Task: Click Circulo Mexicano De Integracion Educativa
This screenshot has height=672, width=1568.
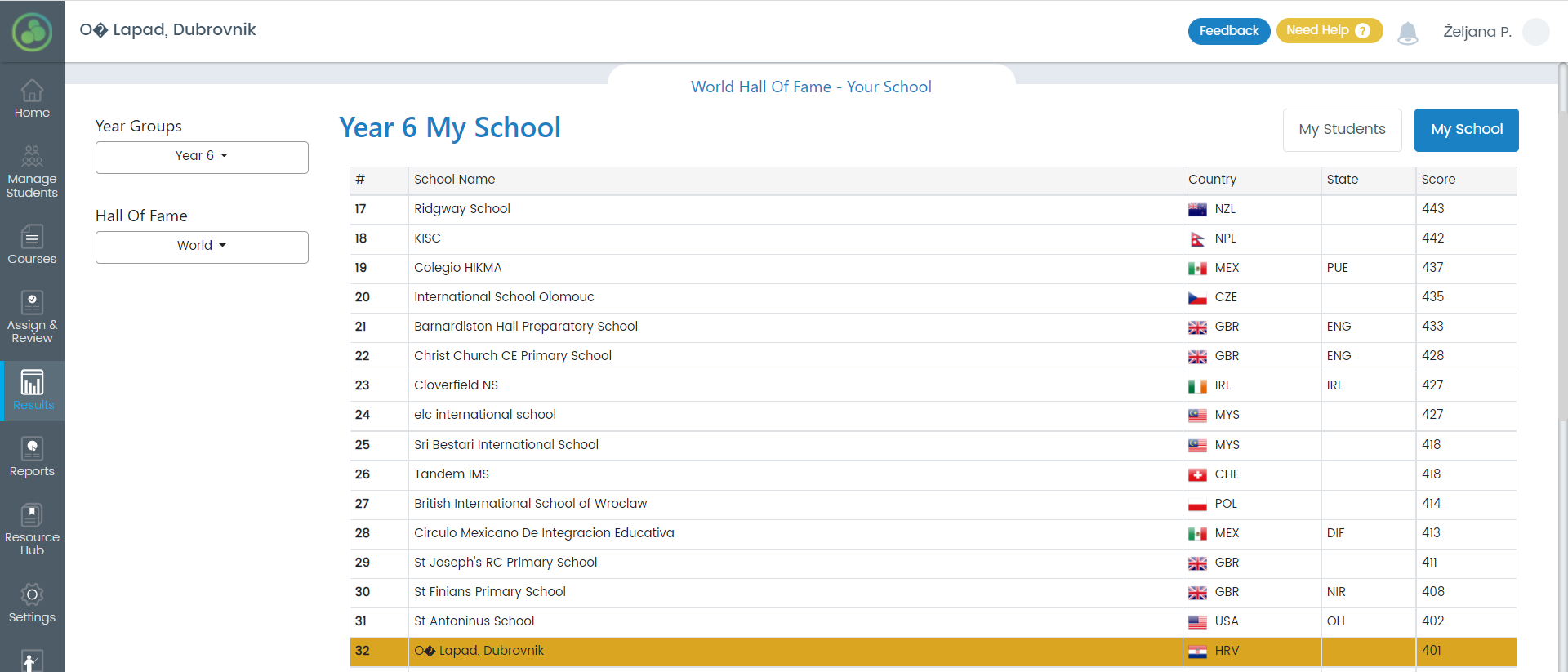Action: click(544, 533)
